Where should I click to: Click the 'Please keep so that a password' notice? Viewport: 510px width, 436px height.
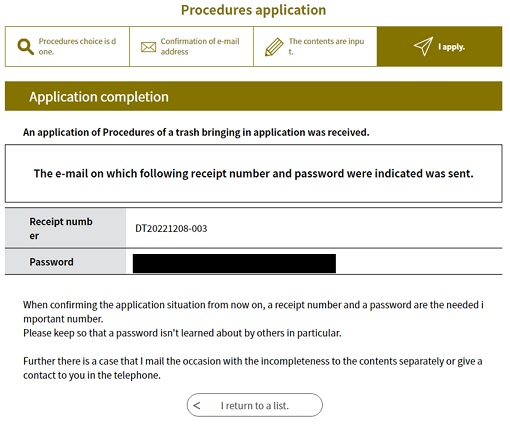pos(182,333)
